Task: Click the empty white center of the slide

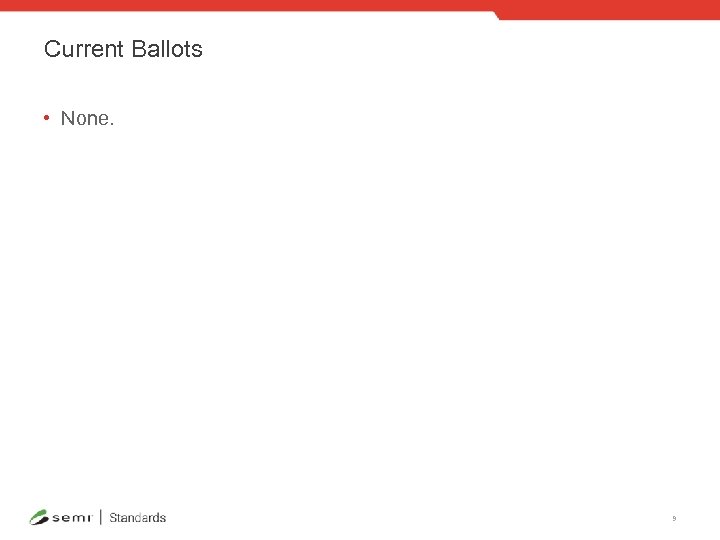Action: (360, 300)
